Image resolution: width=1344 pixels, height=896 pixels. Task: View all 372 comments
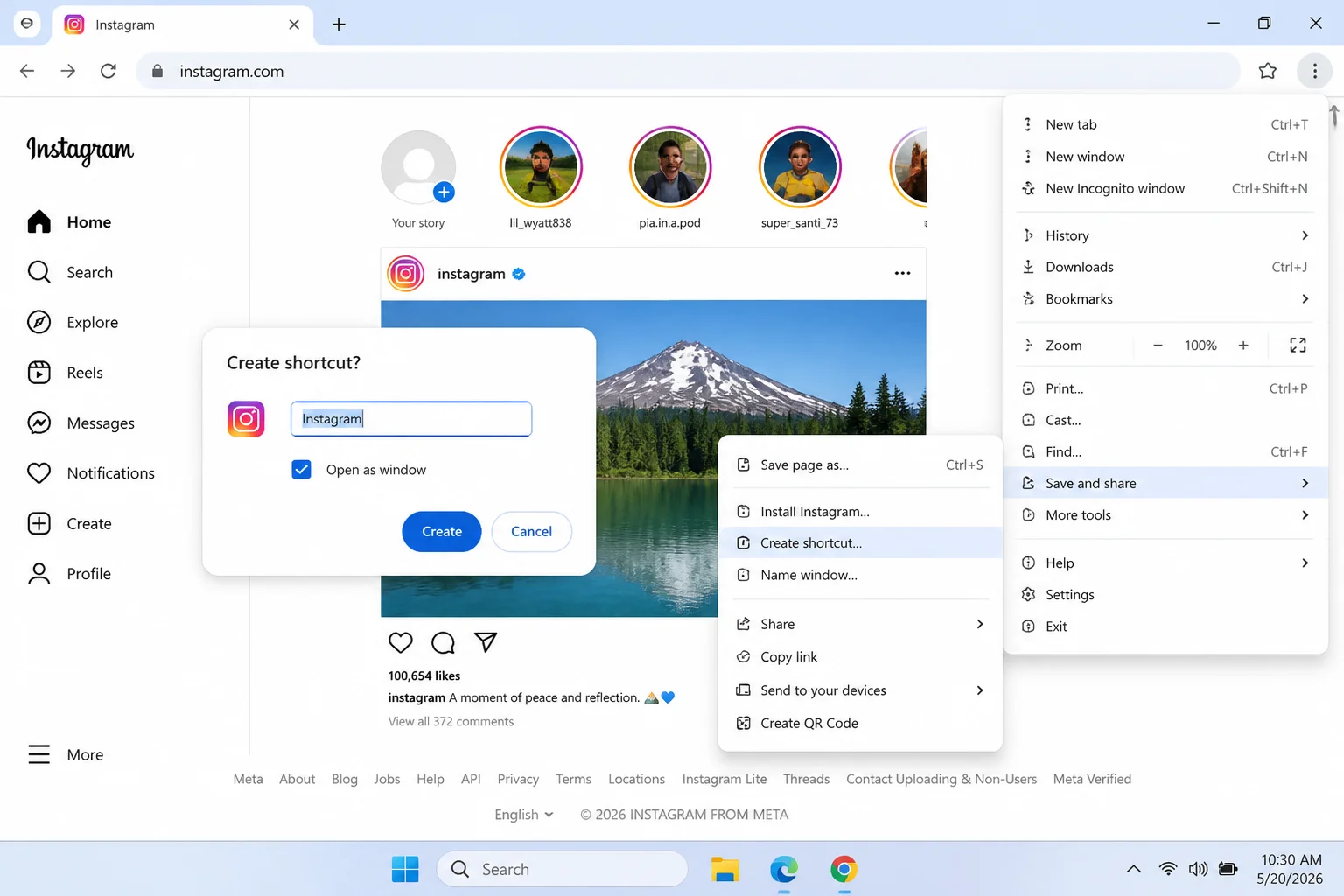(x=451, y=722)
